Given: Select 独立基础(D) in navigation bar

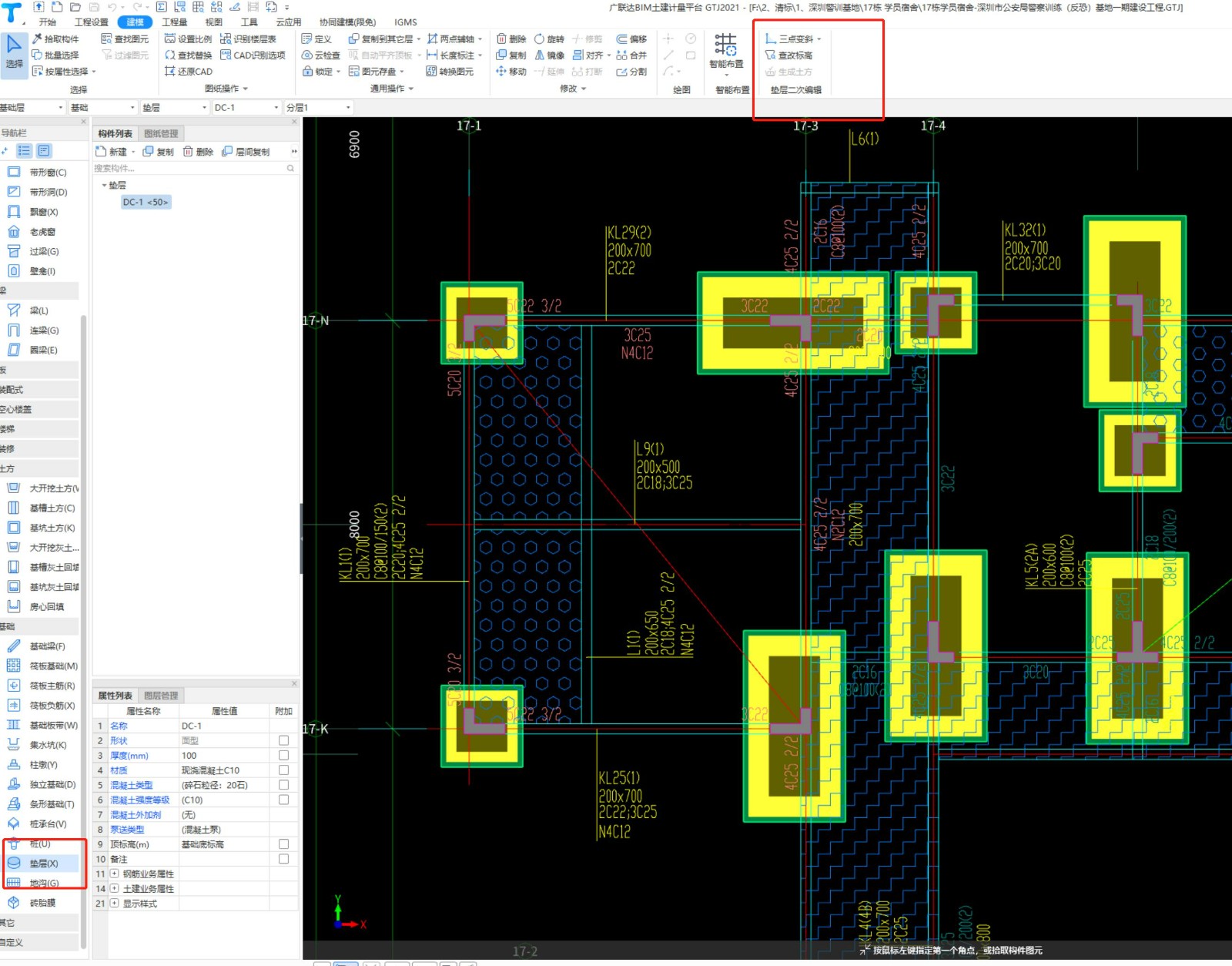Looking at the screenshot, I should [42, 784].
